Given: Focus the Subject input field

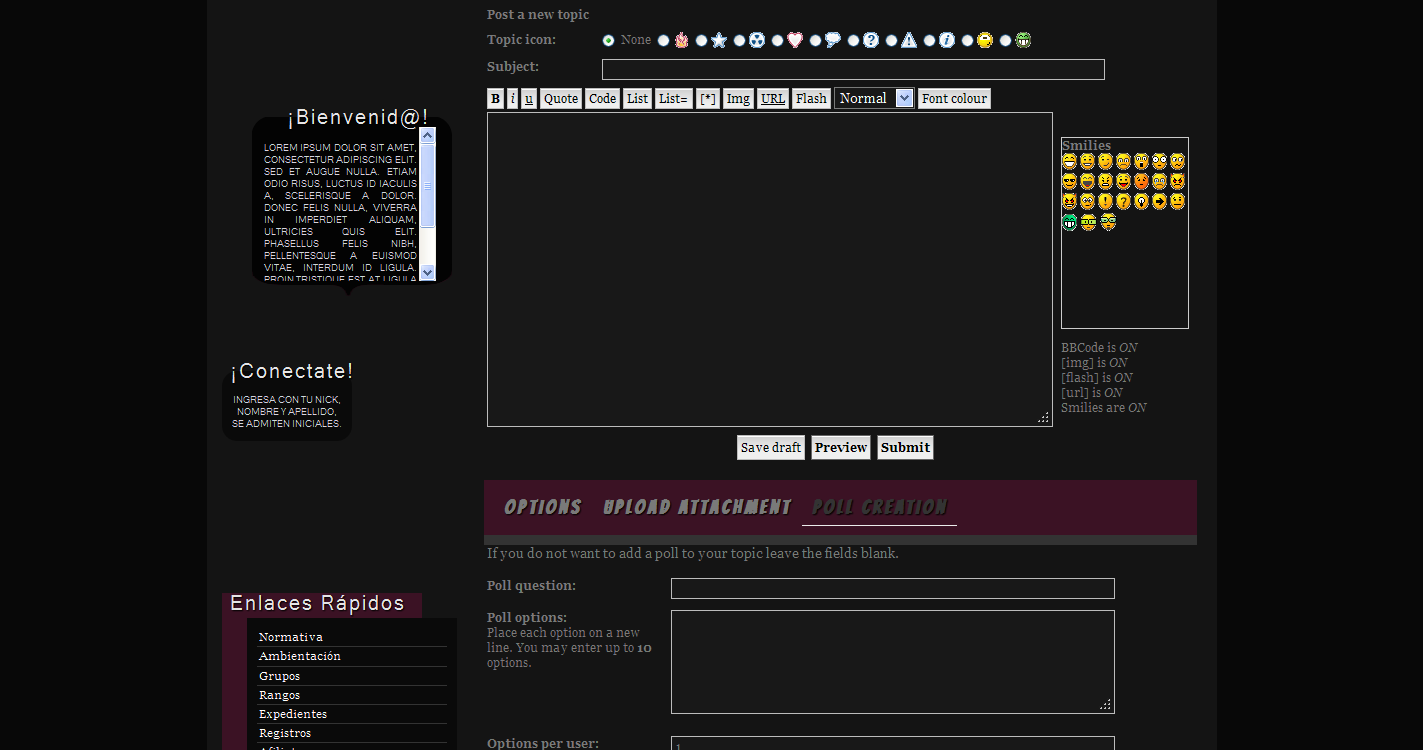Looking at the screenshot, I should pos(853,69).
